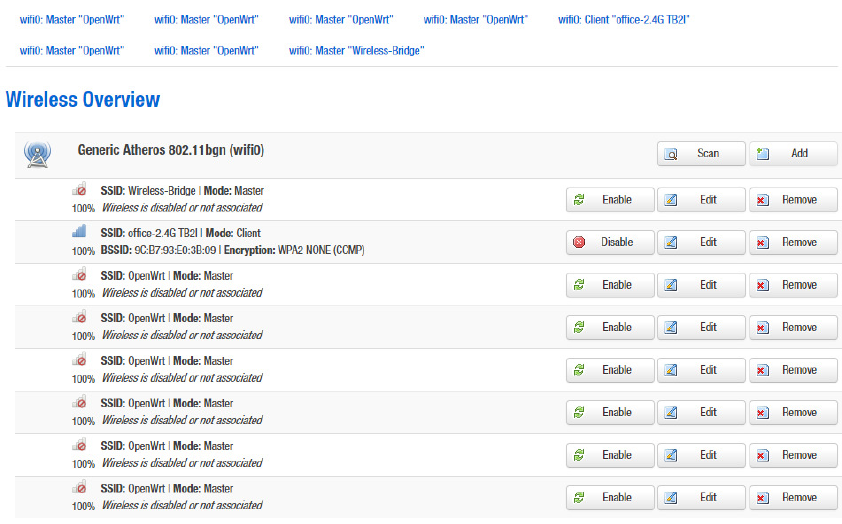Click the green refresh icon for Wireless-Bridge Enable

[x=579, y=200]
